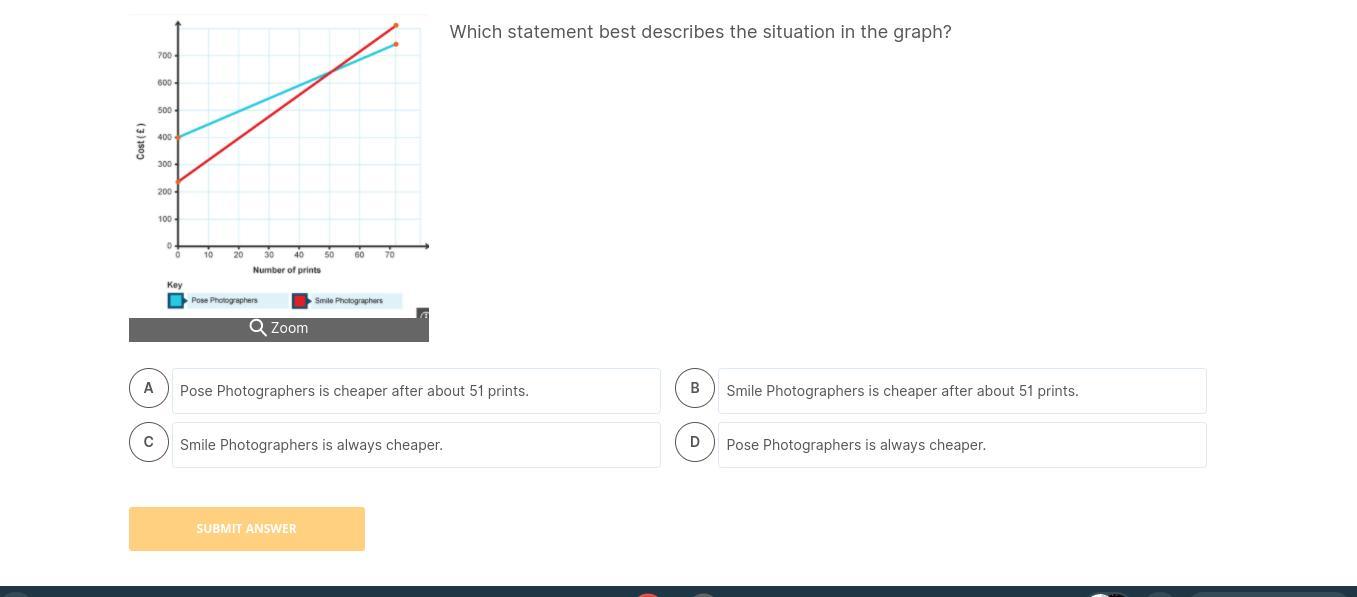Click answer text 'Smile Photographers is cheaper after about 51 prints'

(x=902, y=391)
